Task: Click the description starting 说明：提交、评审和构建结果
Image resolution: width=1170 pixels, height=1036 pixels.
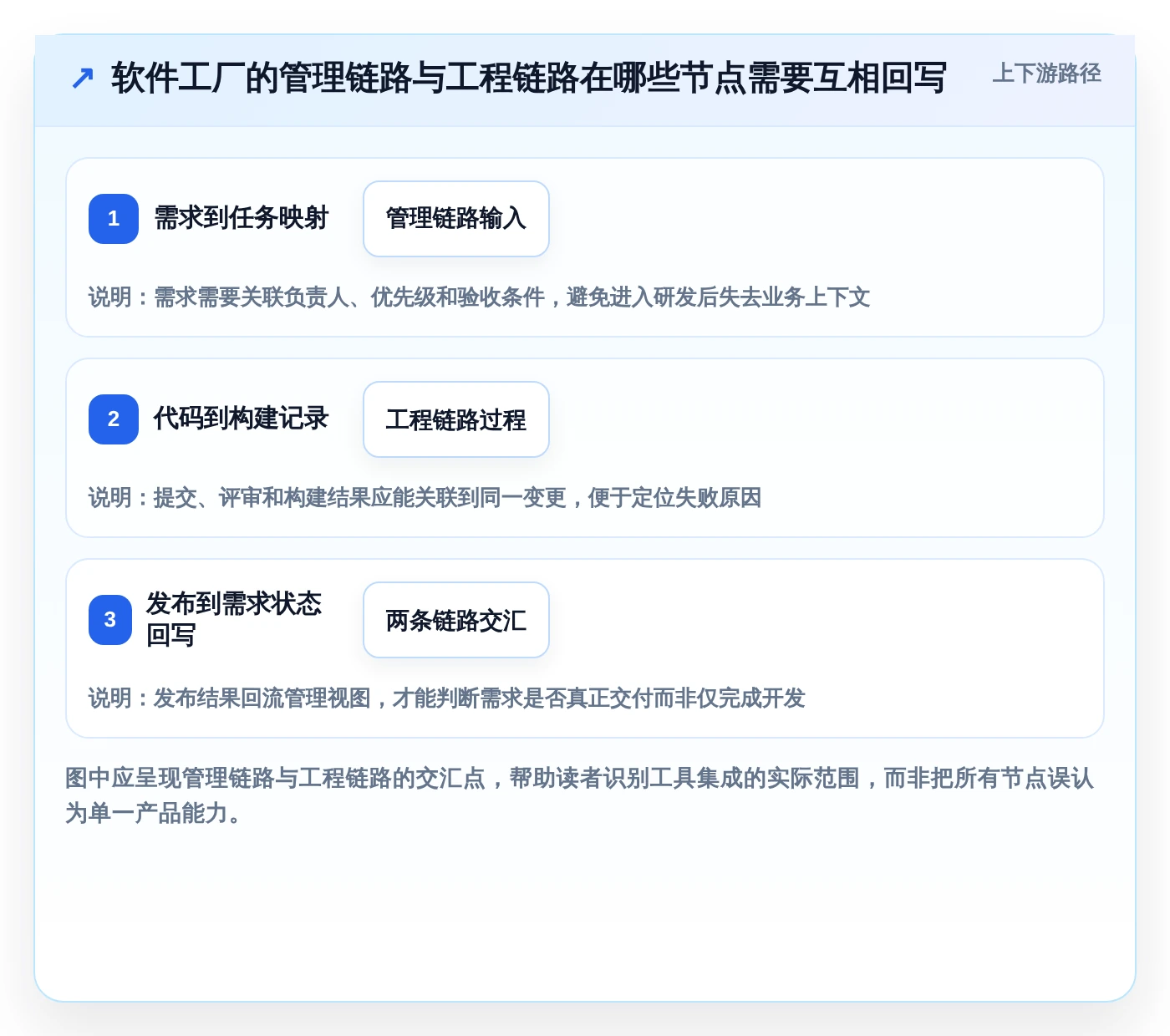Action: [425, 498]
